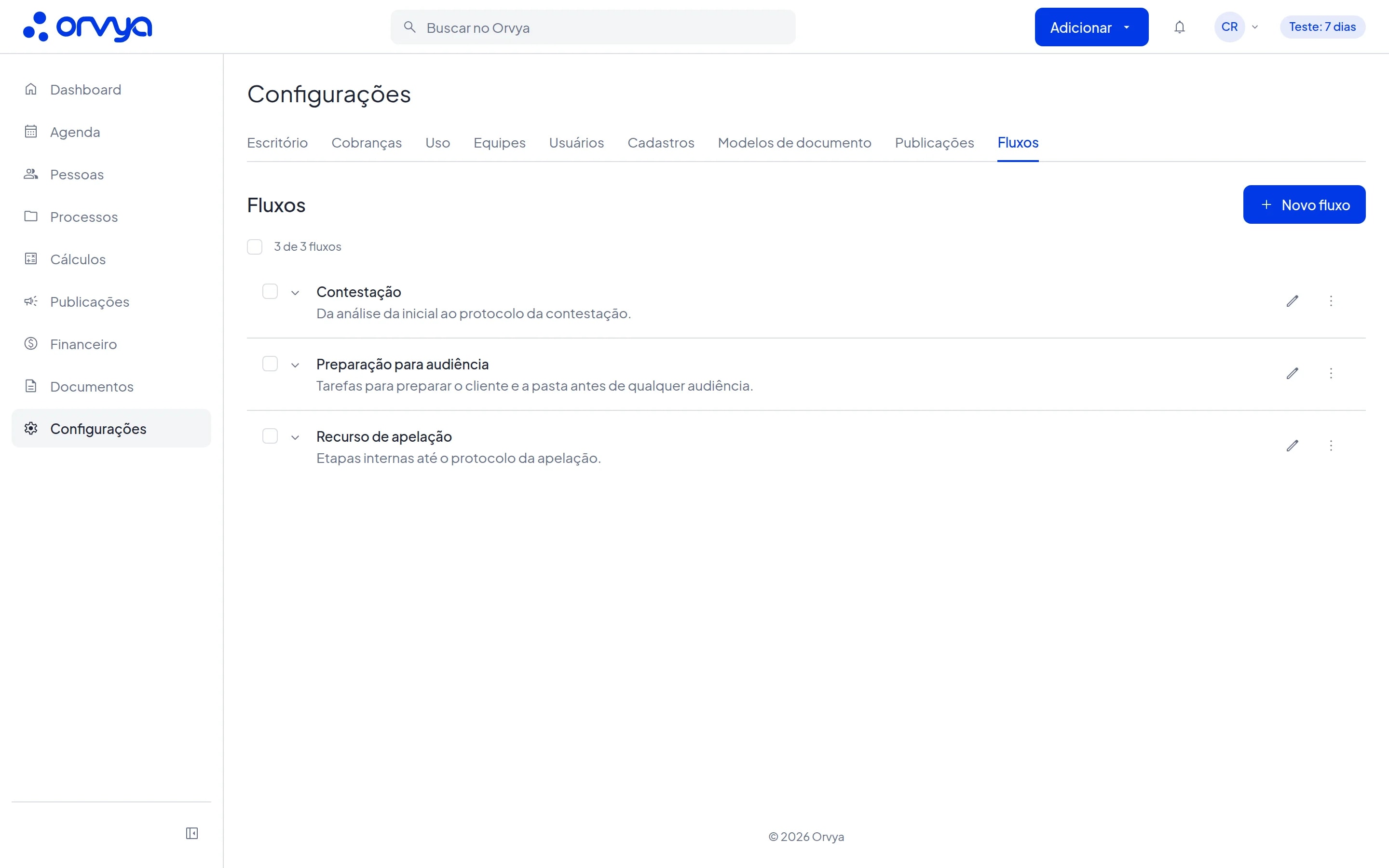Switch to Publicações settings tab

point(934,142)
